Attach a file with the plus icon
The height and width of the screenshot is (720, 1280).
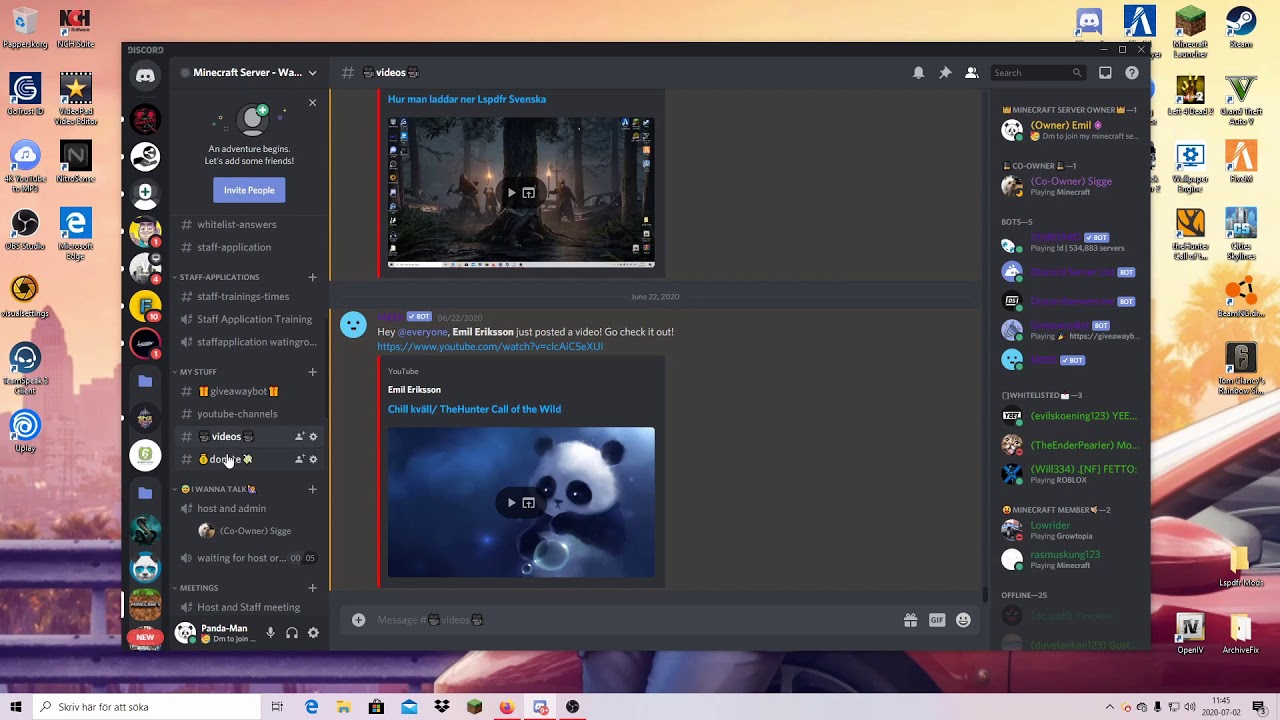358,620
